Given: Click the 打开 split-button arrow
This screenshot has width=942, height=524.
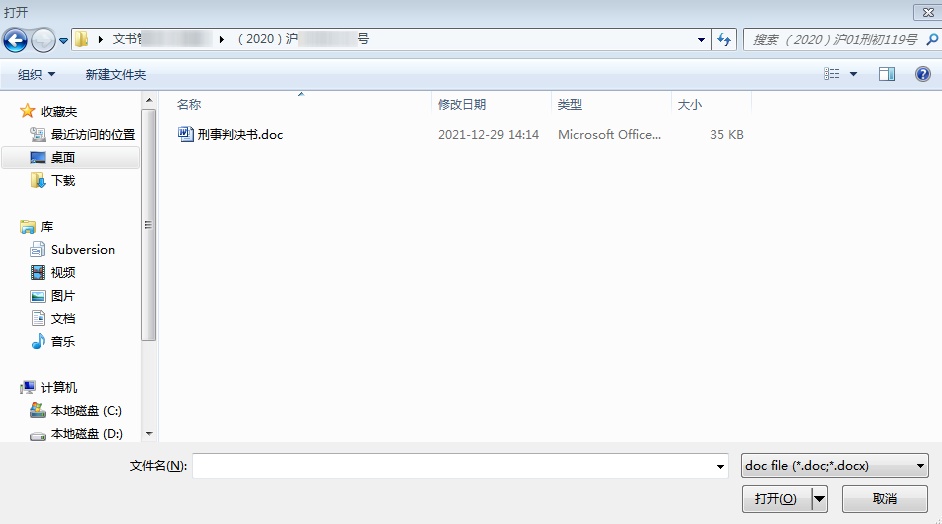Looking at the screenshot, I should [820, 498].
